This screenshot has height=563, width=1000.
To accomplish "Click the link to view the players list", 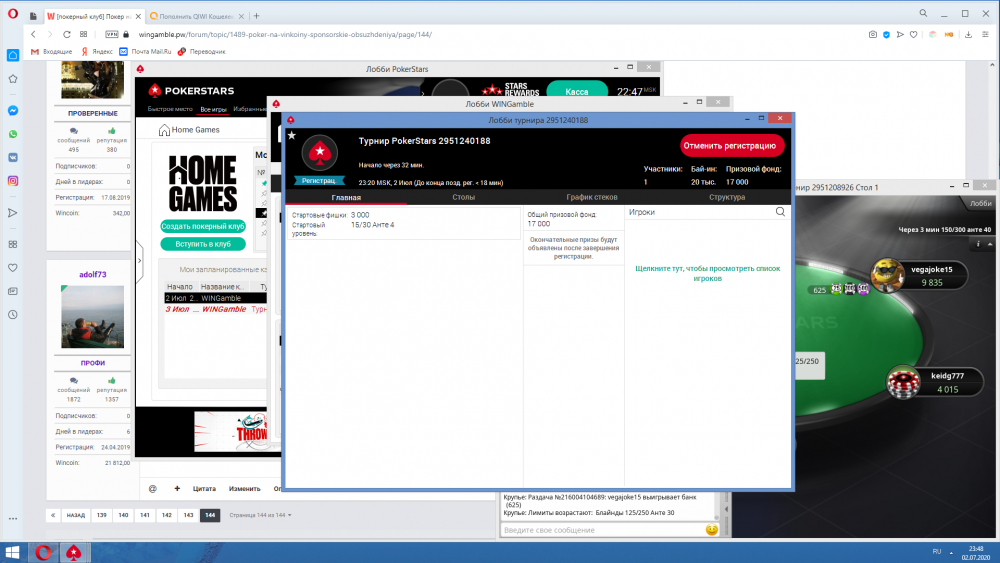I will tap(707, 273).
